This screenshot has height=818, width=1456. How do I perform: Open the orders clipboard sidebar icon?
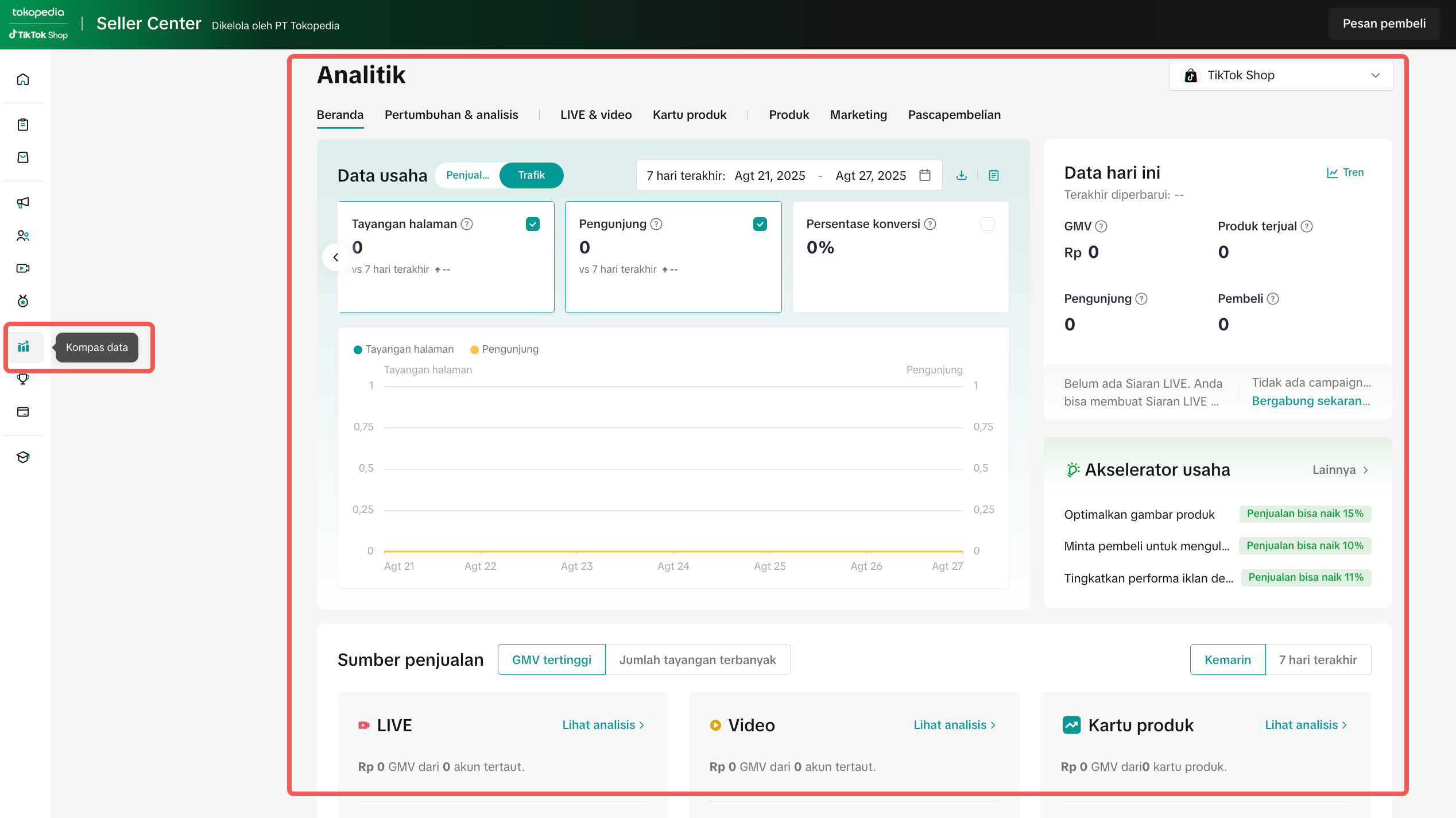tap(23, 125)
